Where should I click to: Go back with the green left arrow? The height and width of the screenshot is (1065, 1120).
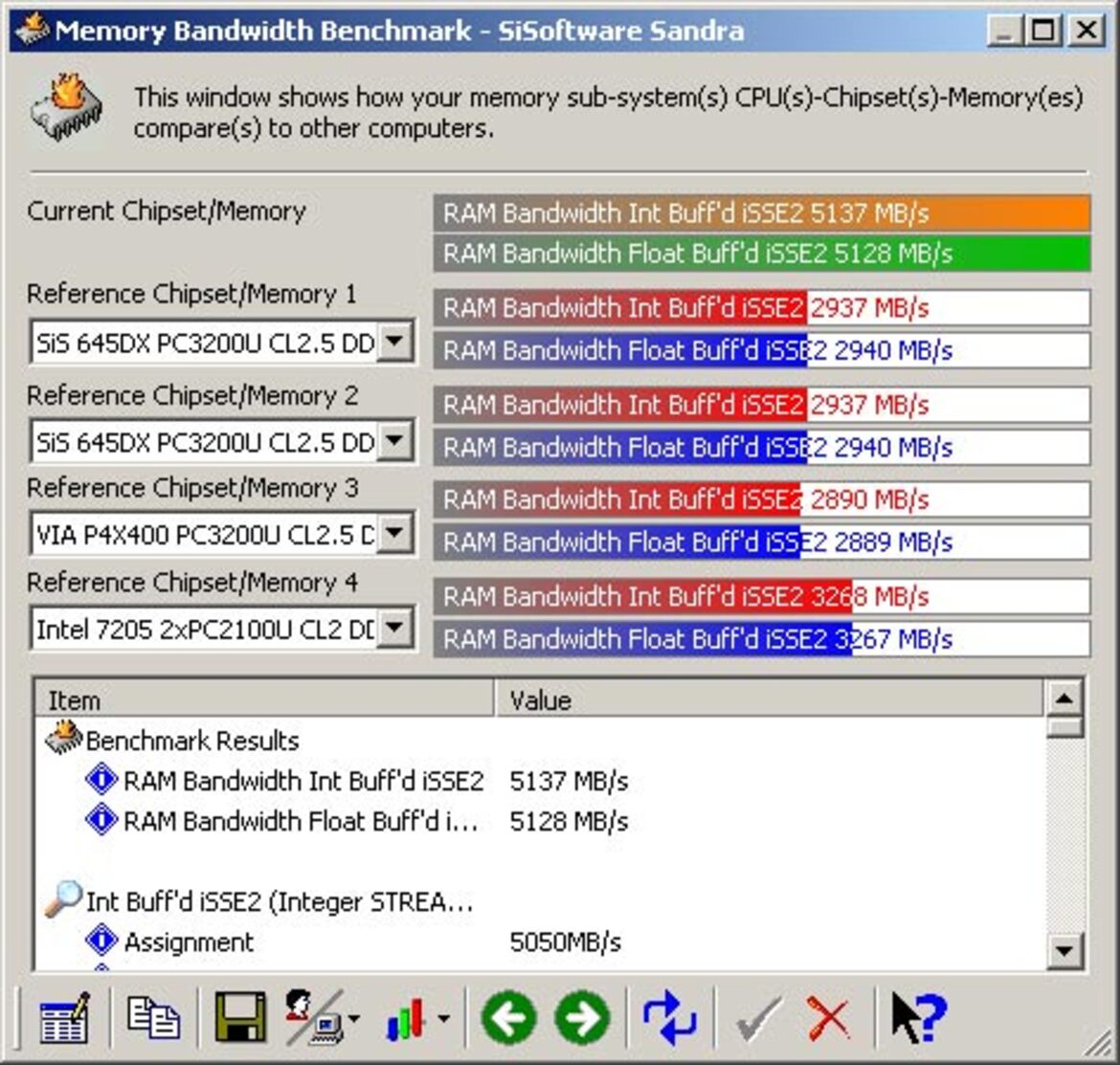point(509,1017)
